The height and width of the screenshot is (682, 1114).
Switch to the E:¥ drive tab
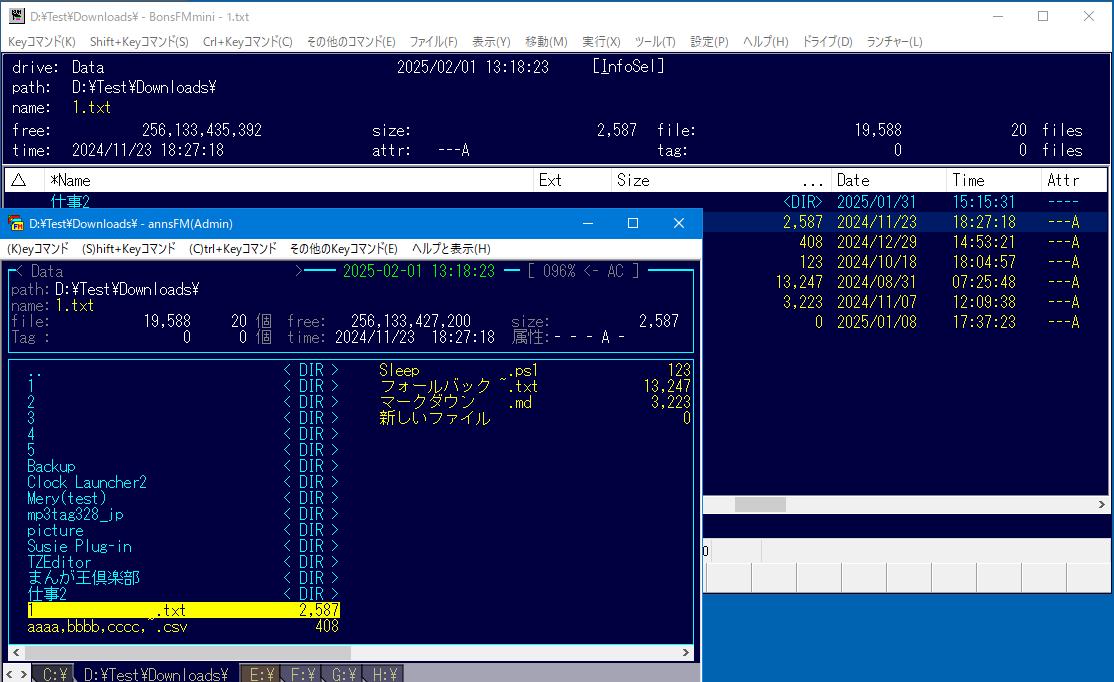(x=260, y=675)
